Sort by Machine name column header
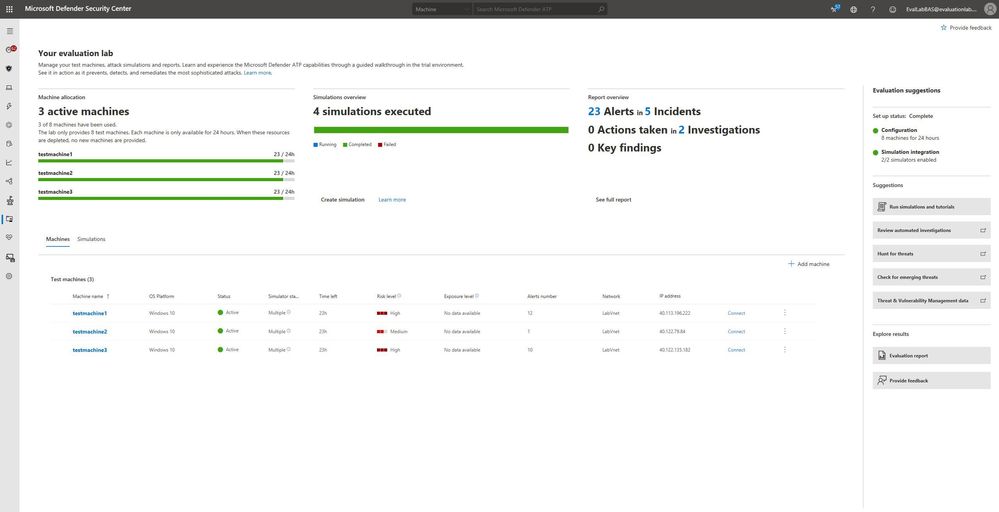This screenshot has height=512, width=999. [x=90, y=296]
